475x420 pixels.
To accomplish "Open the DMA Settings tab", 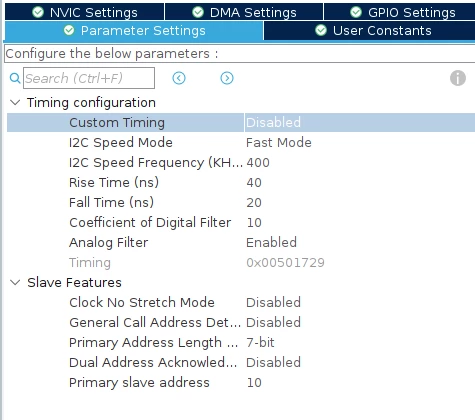I will click(x=244, y=12).
